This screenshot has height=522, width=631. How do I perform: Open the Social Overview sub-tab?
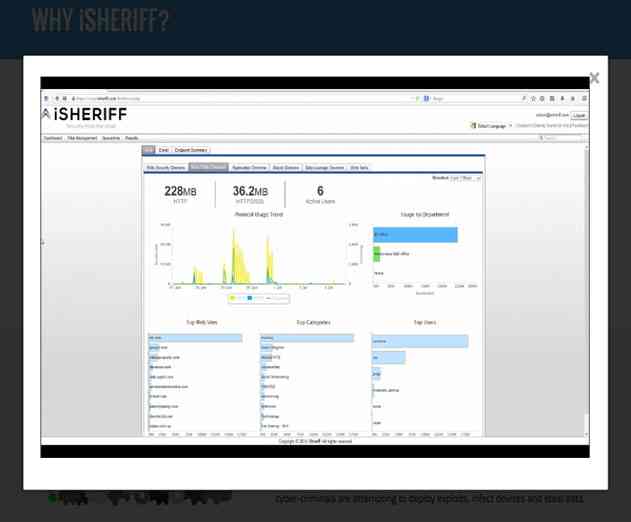[x=286, y=167]
